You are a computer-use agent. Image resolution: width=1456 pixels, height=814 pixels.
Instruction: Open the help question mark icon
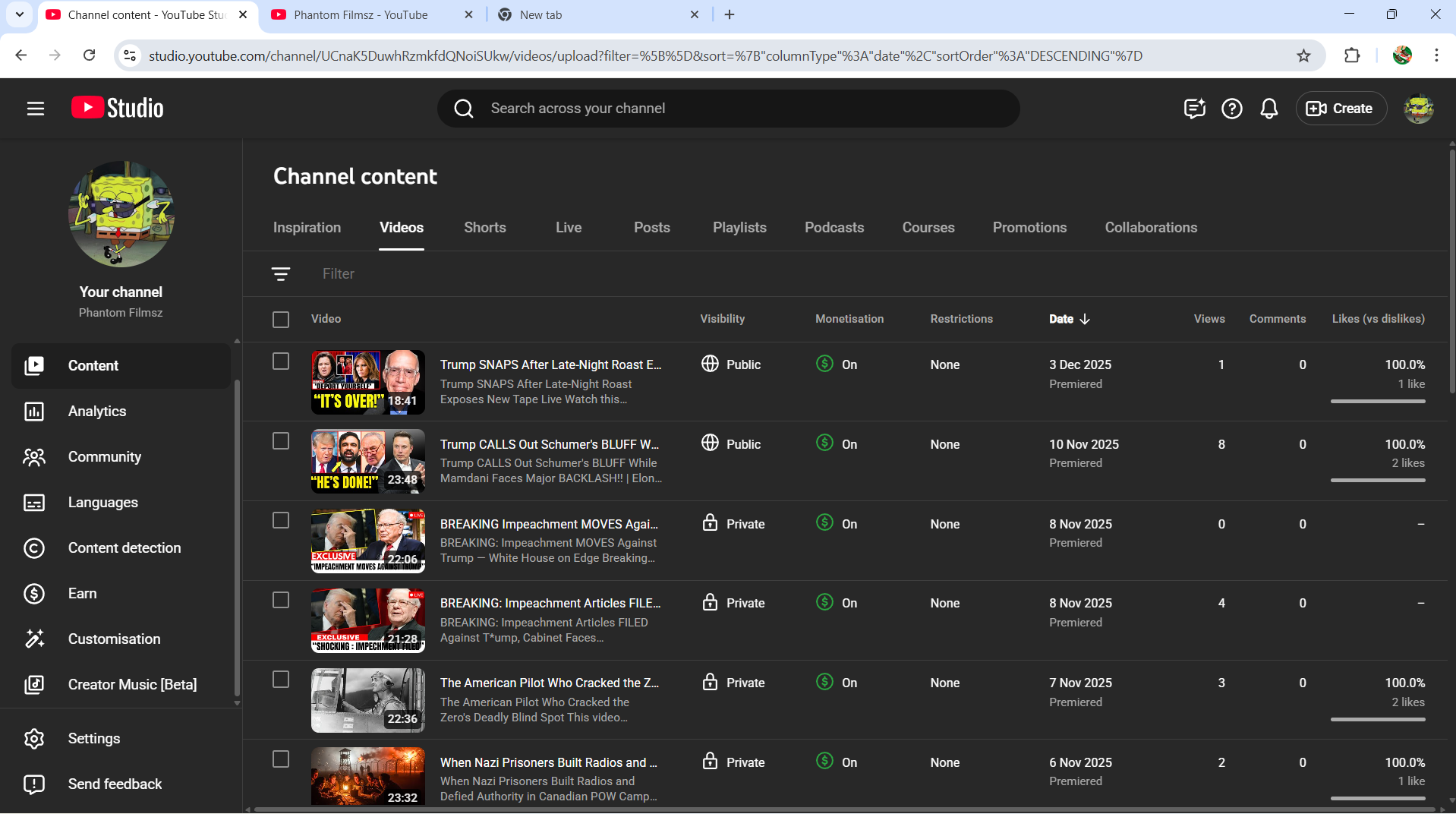tap(1231, 109)
